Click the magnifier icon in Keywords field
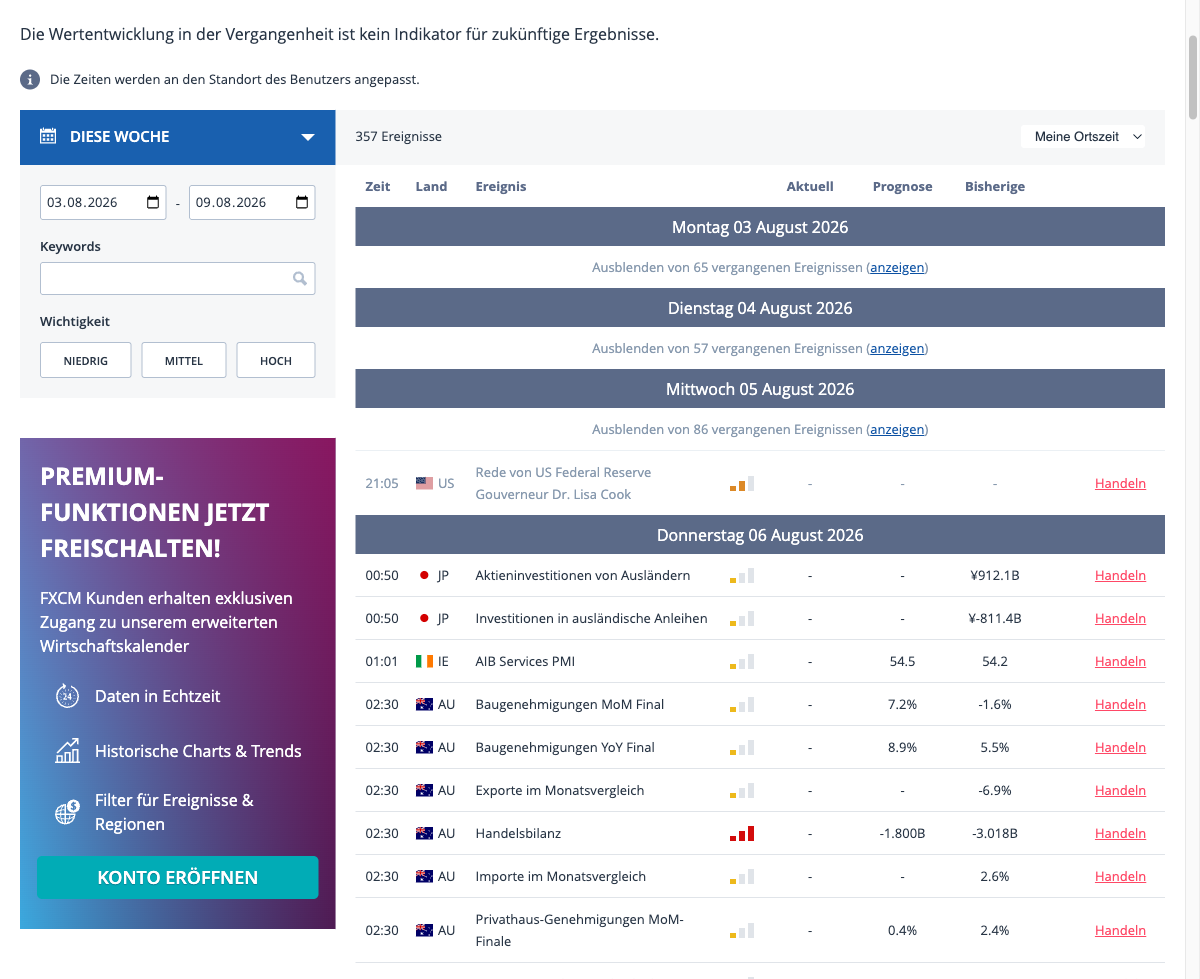The width and height of the screenshot is (1200, 979). point(300,279)
